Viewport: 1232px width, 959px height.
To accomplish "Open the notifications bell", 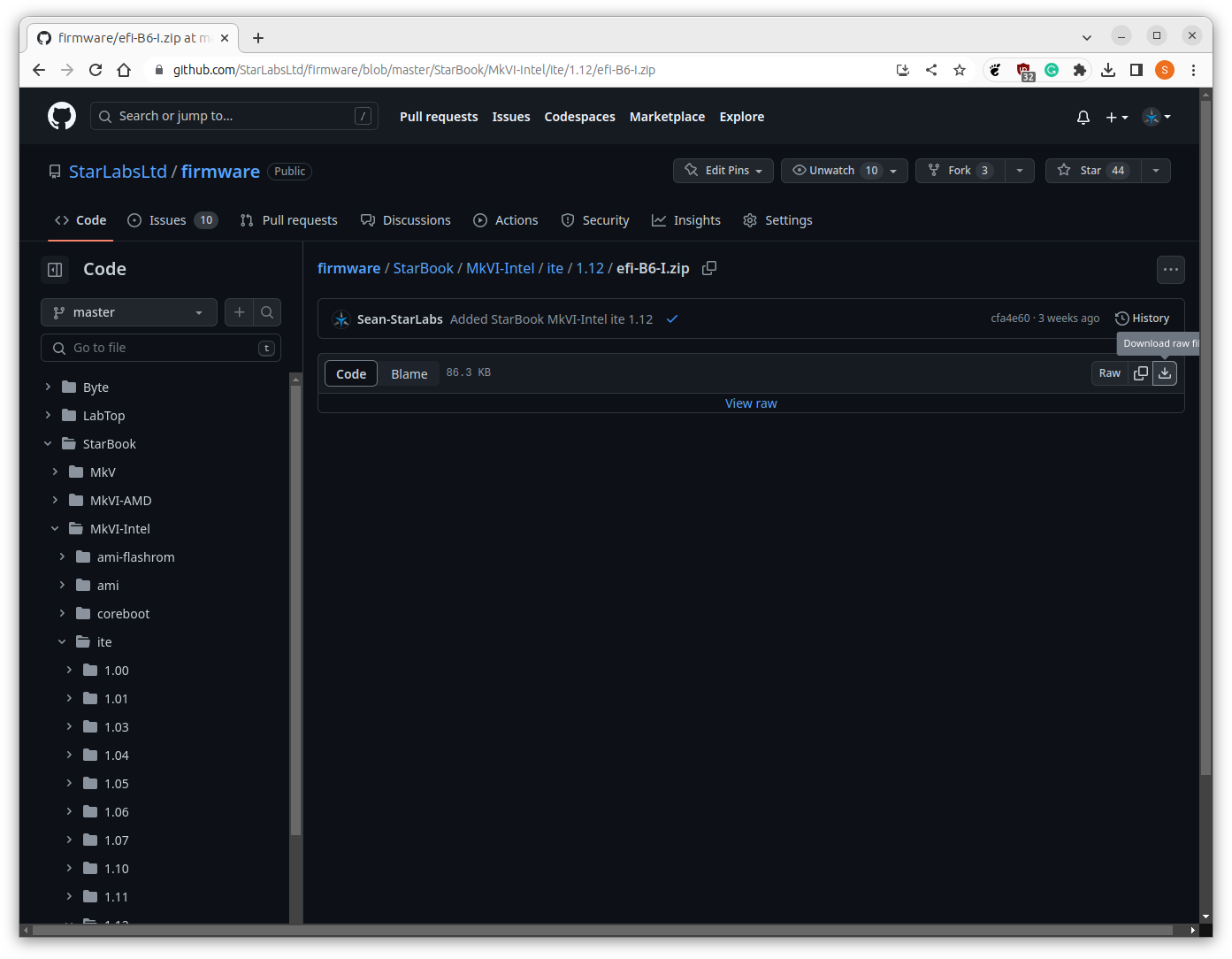I will [1083, 117].
